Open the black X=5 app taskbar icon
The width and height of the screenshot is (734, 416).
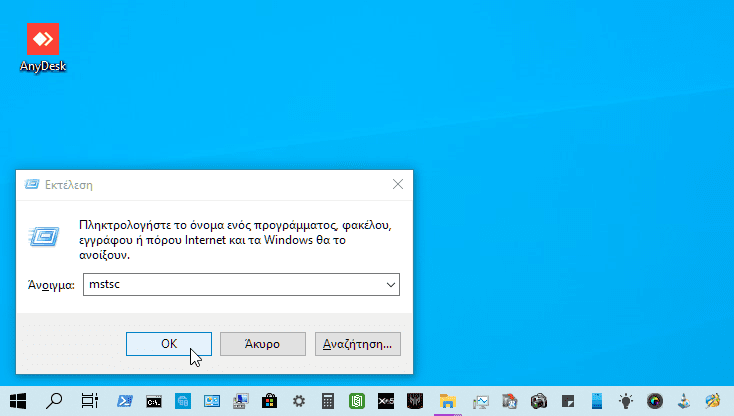click(386, 401)
